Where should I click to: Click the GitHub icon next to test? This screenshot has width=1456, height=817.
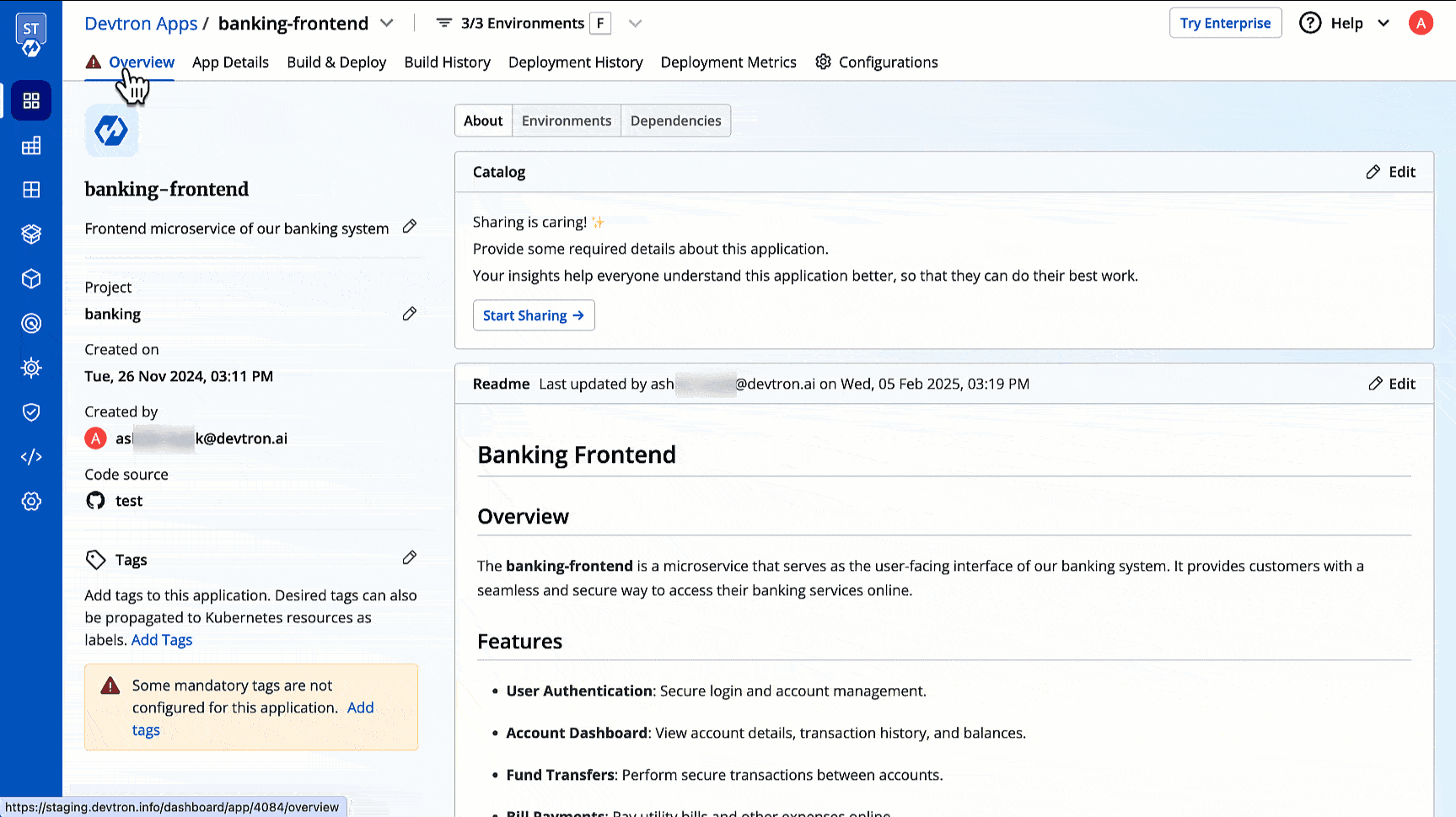[95, 500]
